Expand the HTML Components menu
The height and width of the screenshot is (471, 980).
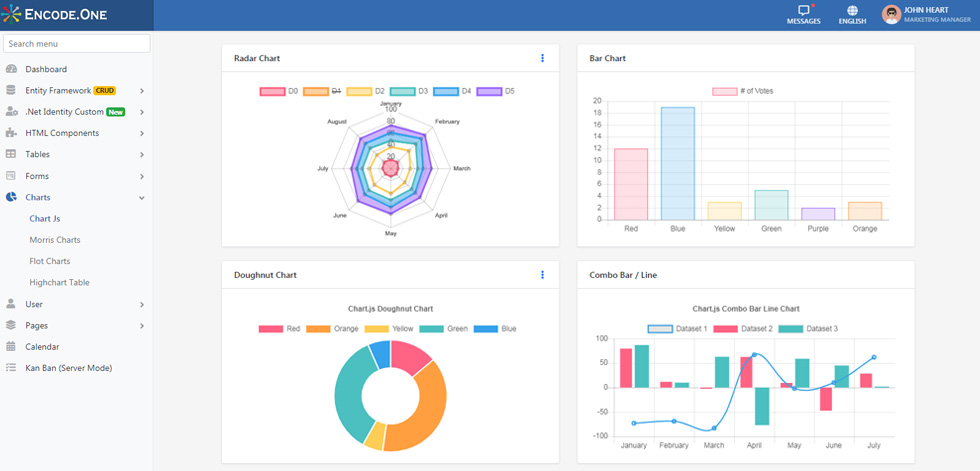(x=75, y=133)
